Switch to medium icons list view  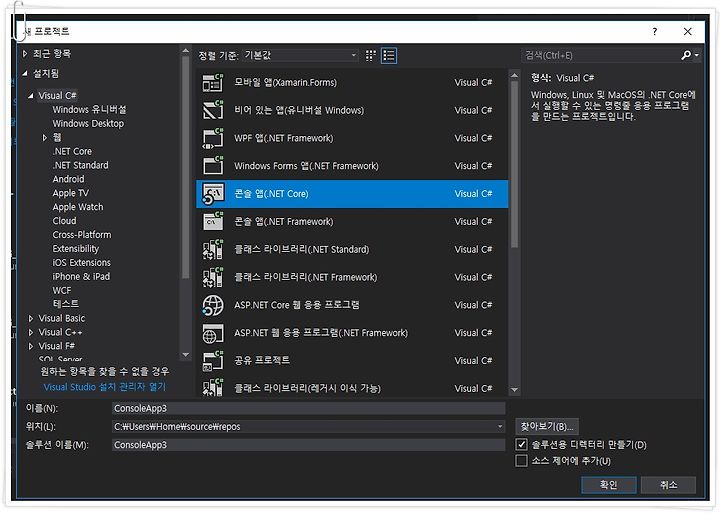389,56
